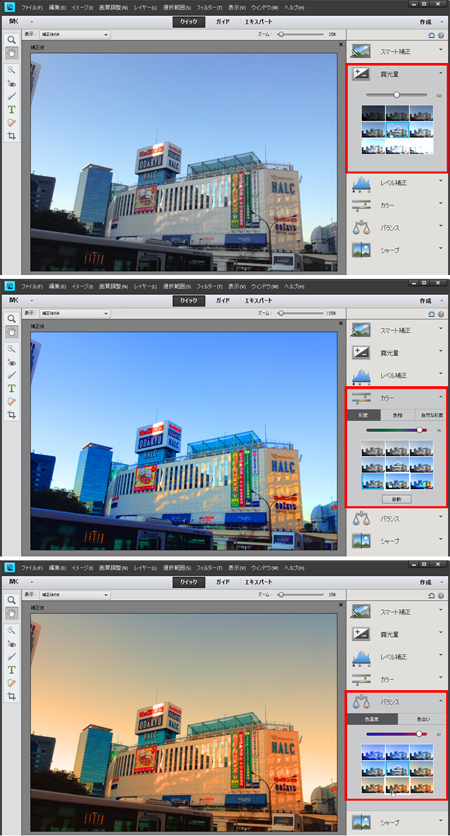Select the Zoom tool in the top window
The width and height of the screenshot is (450, 836).
click(x=11, y=40)
